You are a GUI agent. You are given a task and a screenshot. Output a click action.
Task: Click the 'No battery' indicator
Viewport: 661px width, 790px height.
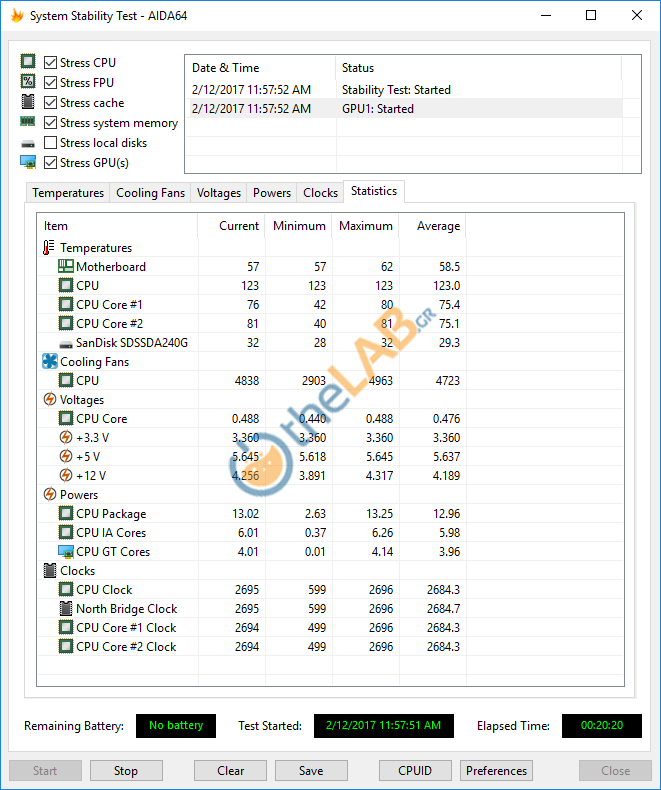point(176,726)
